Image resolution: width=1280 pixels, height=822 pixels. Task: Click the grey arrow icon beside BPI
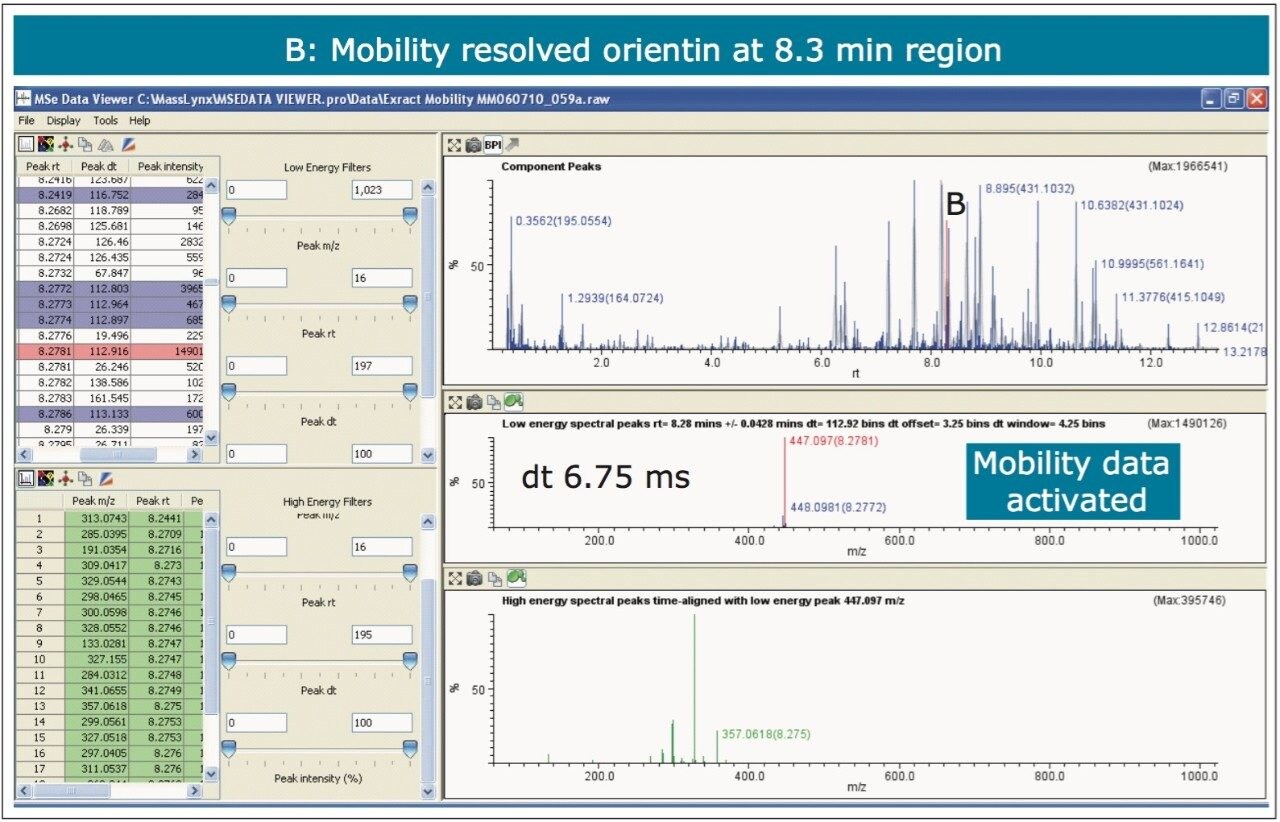[x=513, y=145]
